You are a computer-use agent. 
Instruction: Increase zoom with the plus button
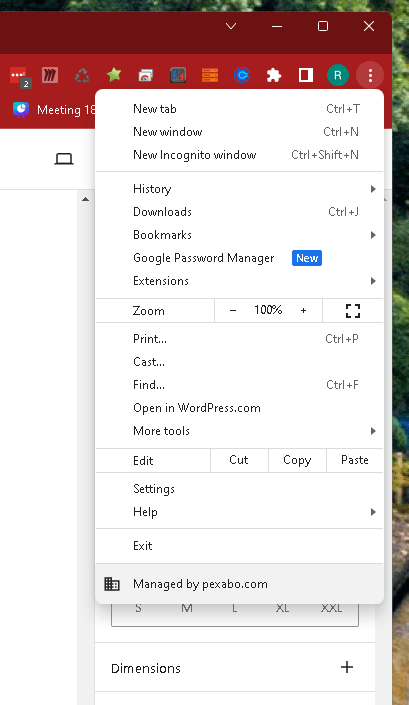tap(303, 311)
